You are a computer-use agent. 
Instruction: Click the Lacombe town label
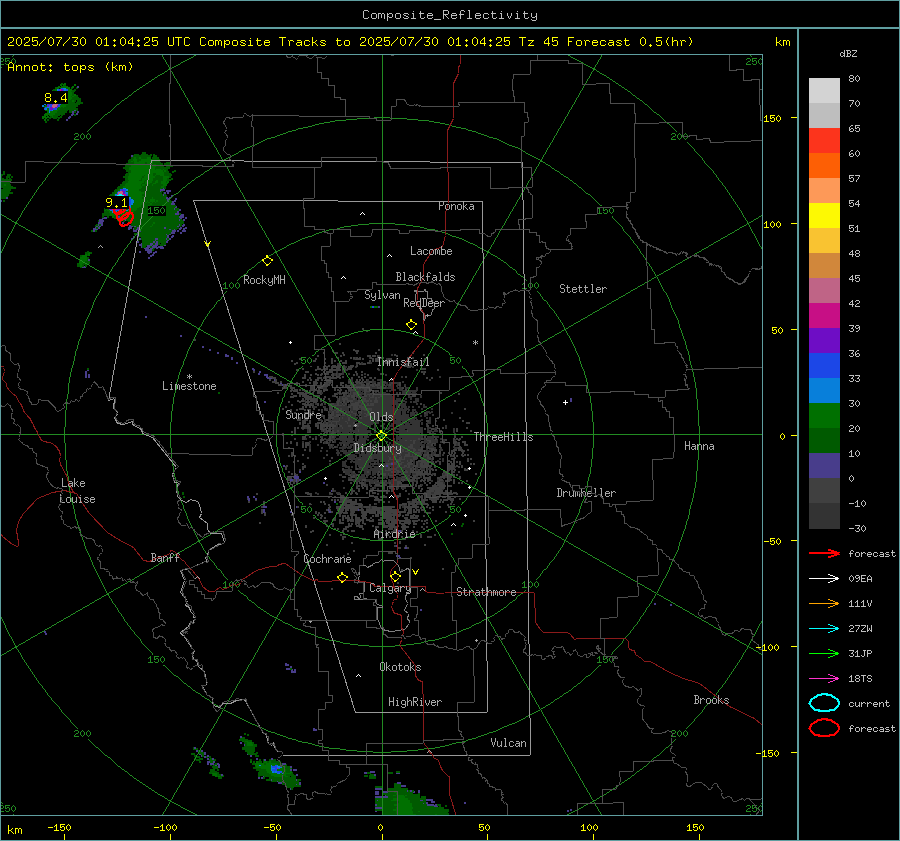(x=431, y=251)
